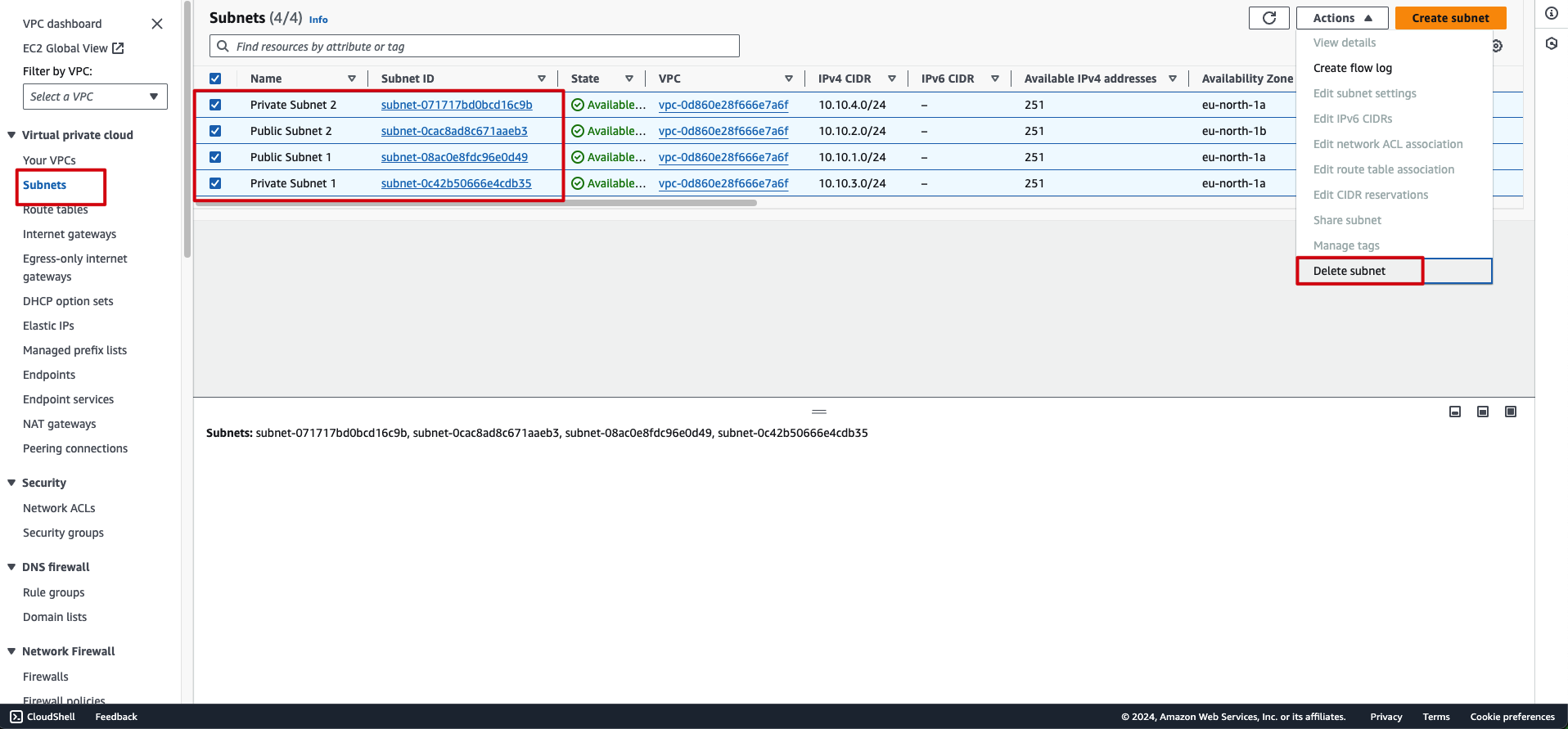
Task: Close the Actions dropdown menu
Action: click(1341, 18)
